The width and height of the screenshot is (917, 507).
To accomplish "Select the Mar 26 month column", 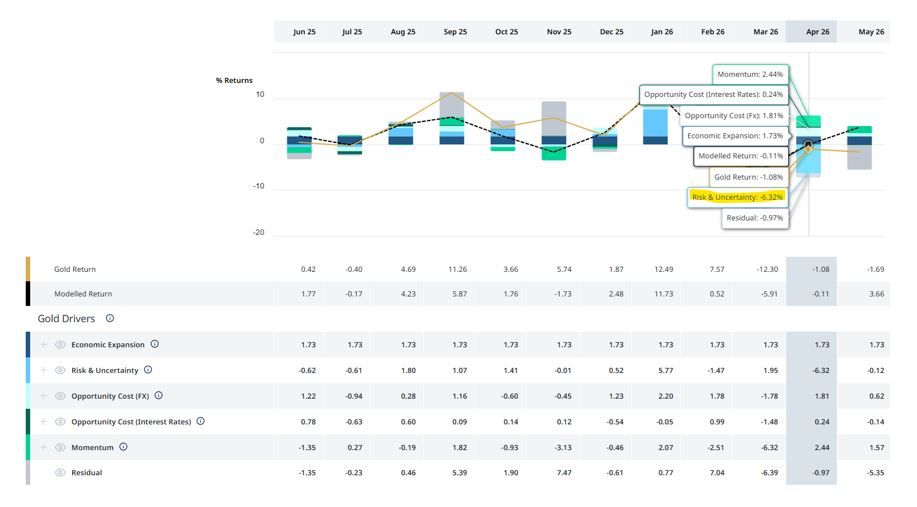I will 766,32.
